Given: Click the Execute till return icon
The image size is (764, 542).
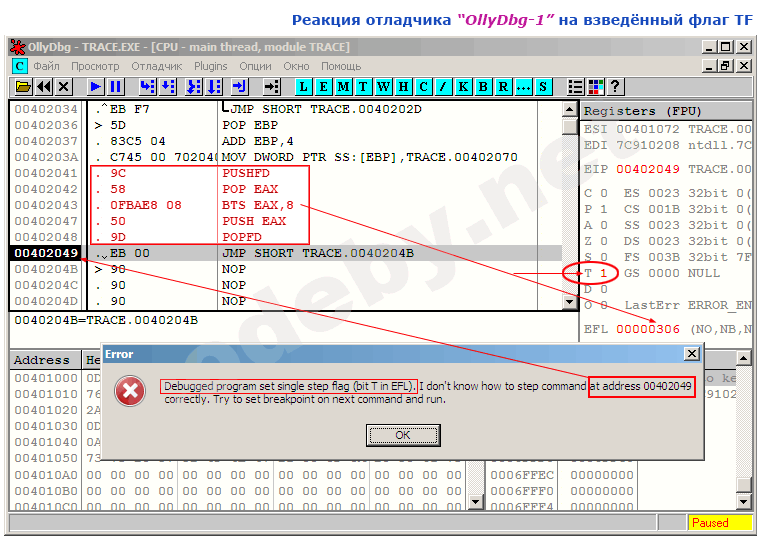Looking at the screenshot, I should coord(239,87).
